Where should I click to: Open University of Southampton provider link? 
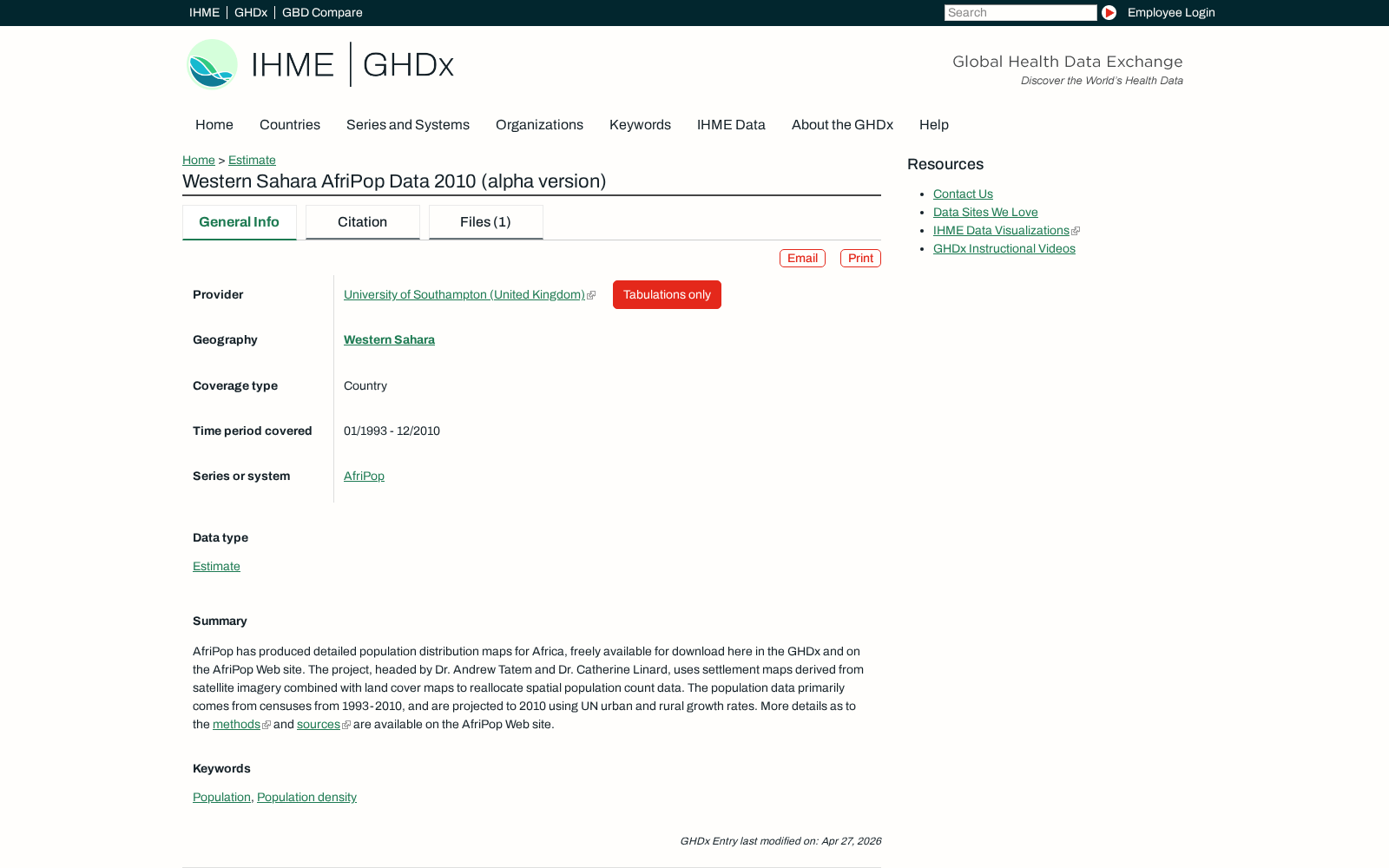pos(464,294)
